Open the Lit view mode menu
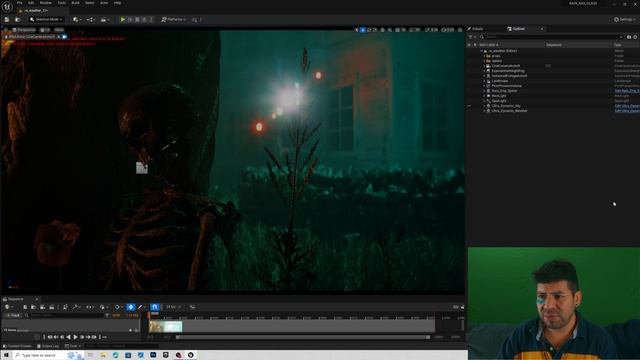 click(45, 30)
